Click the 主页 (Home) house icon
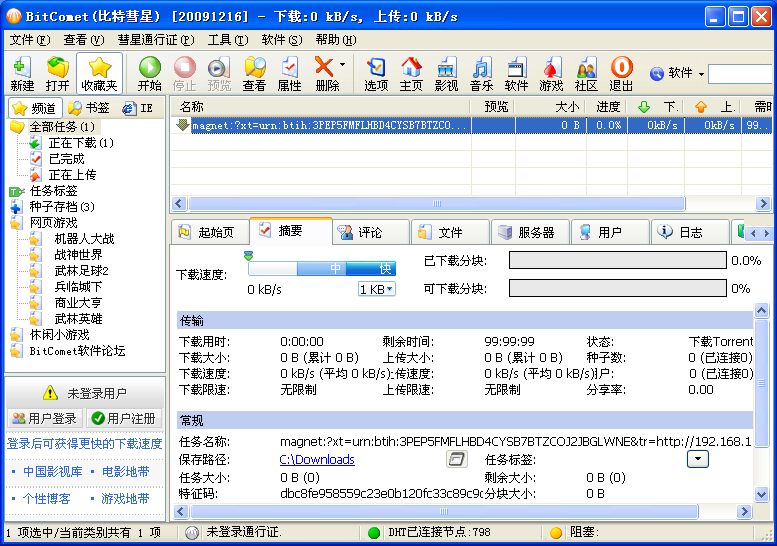The image size is (777, 546). [411, 73]
